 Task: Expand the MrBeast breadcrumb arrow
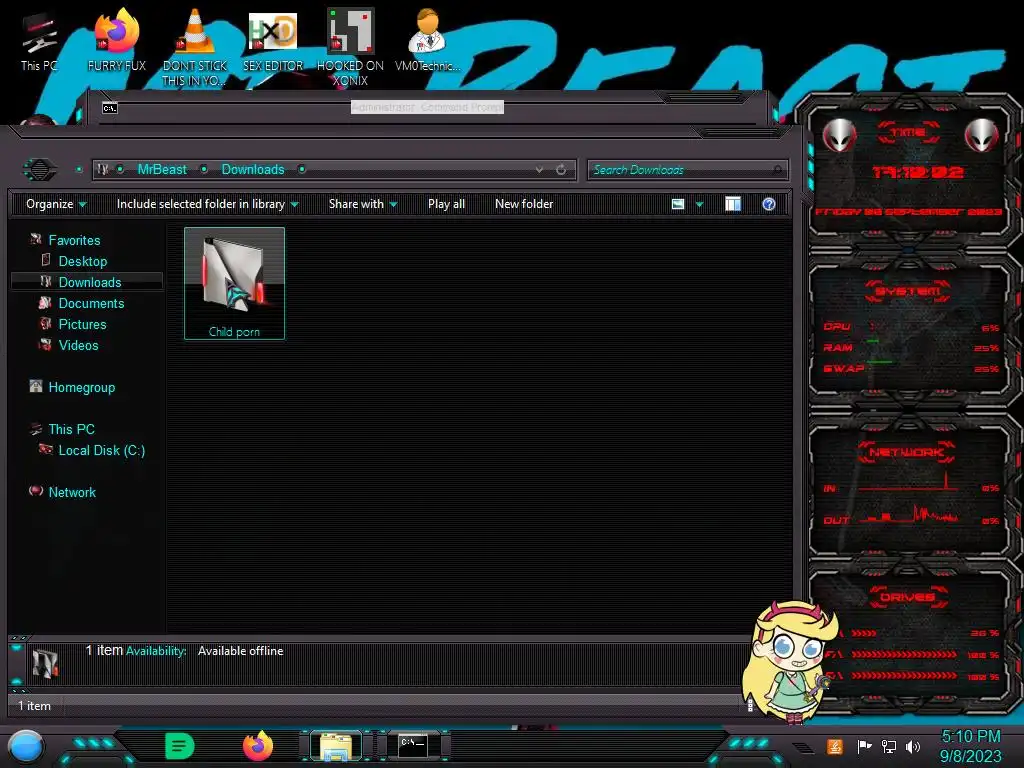coord(204,170)
